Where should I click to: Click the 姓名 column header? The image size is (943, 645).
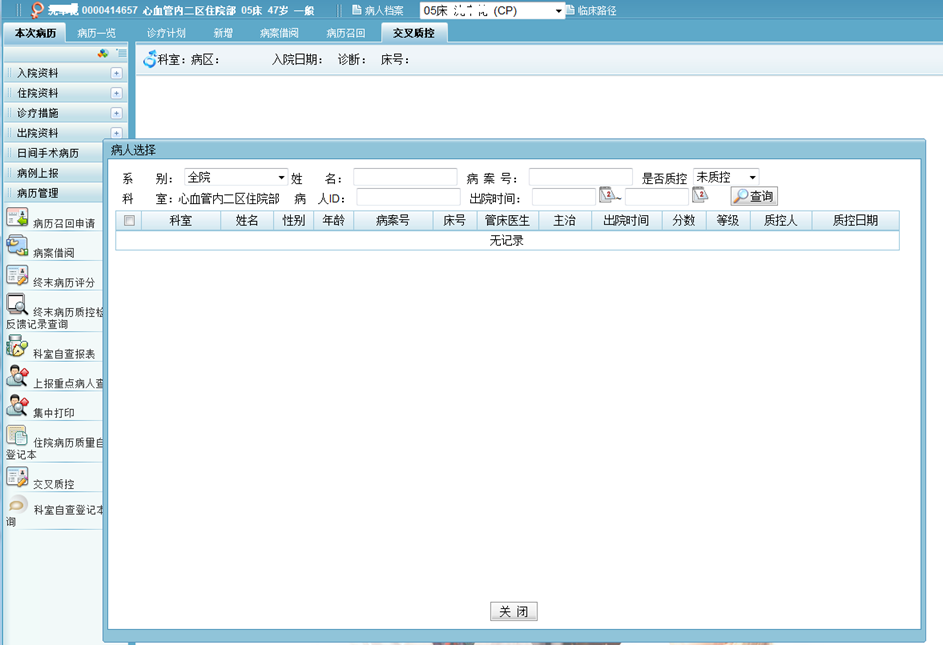tap(247, 220)
